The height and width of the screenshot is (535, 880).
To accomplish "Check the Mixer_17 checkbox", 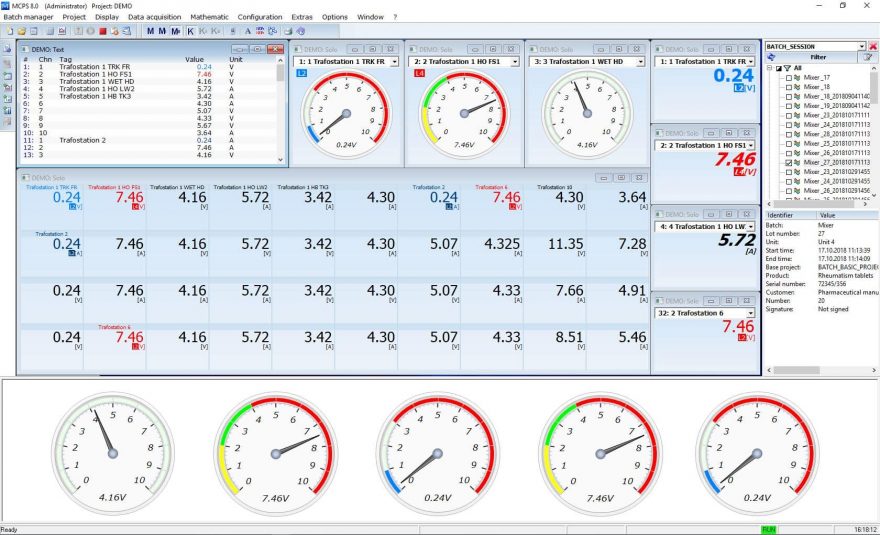I will (x=789, y=78).
